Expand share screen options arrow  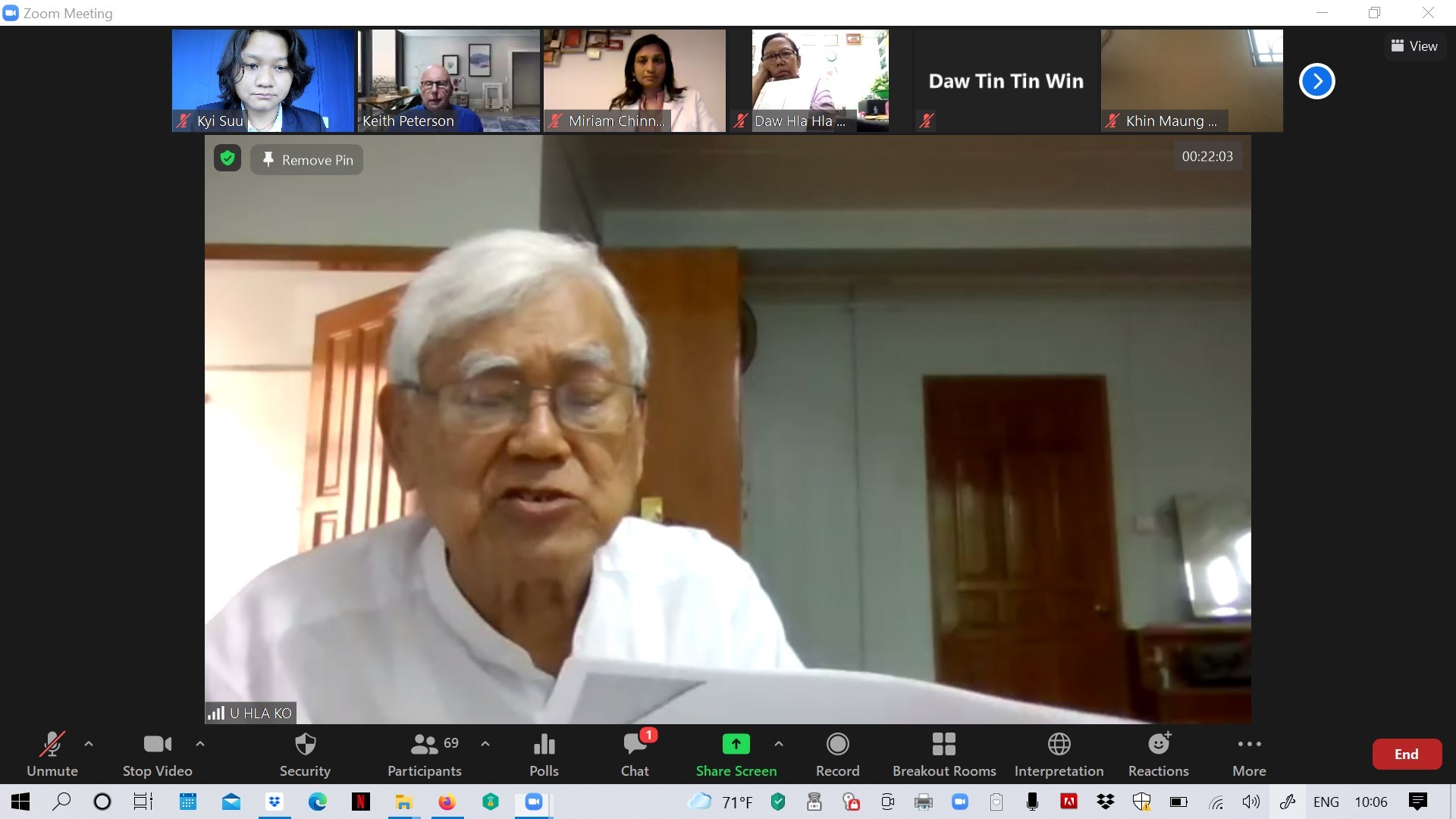(x=779, y=744)
